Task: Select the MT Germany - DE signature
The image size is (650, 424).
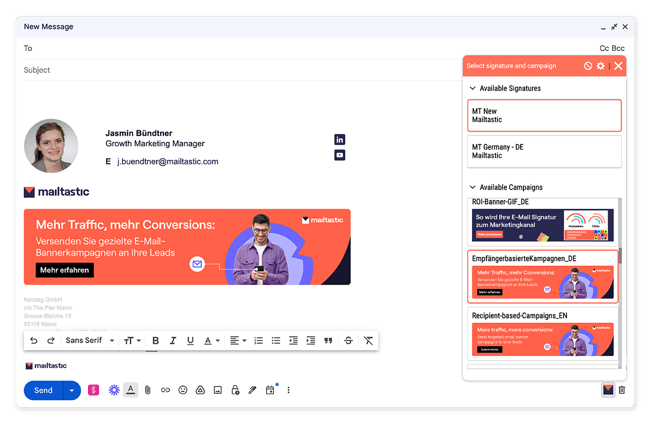Action: pos(544,151)
